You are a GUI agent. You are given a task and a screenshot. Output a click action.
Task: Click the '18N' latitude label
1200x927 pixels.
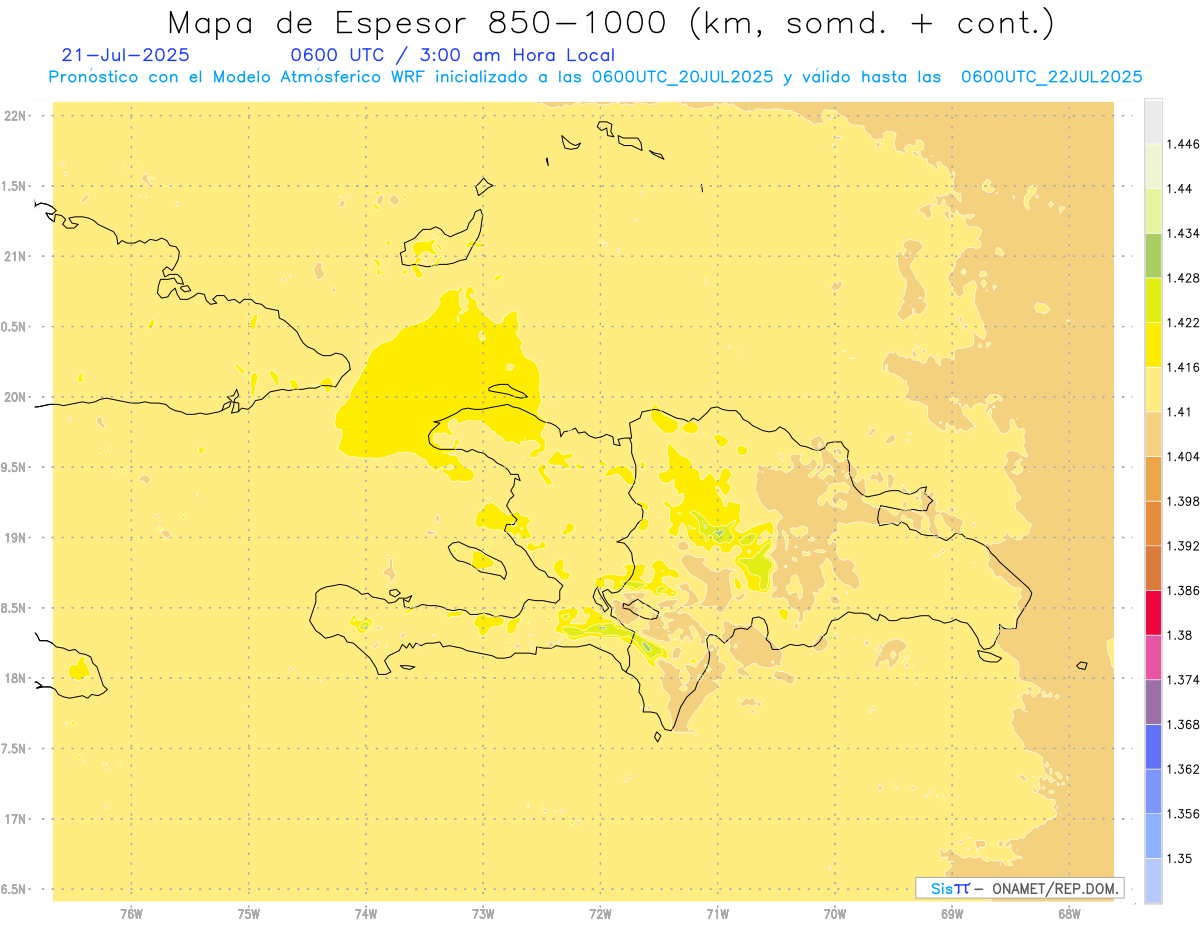pos(16,678)
